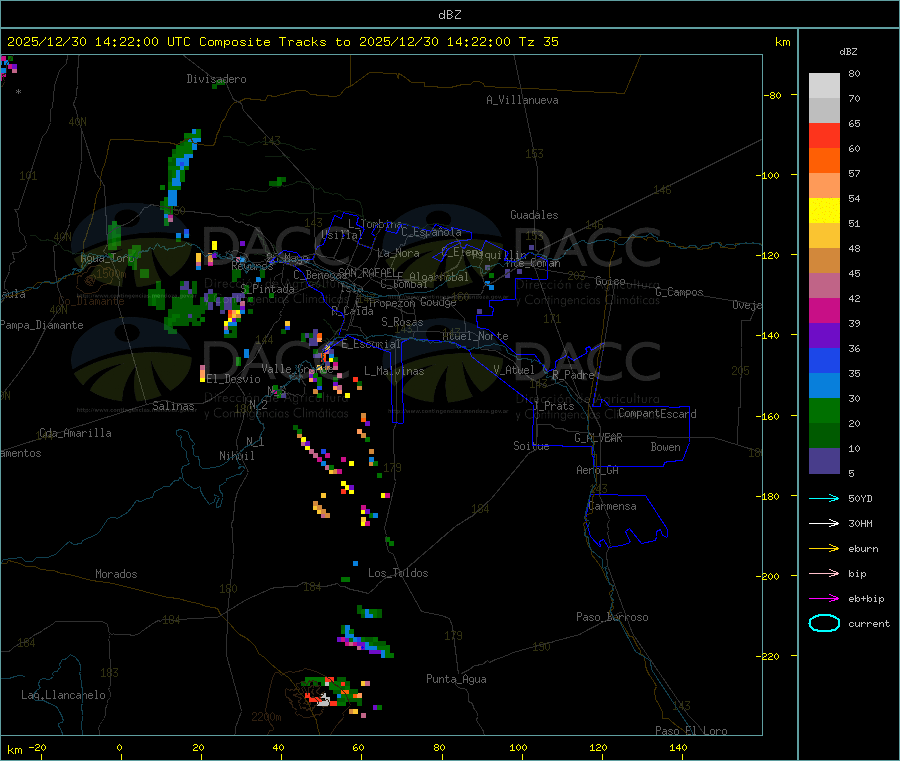Click the 'A_Villanueva' place label
This screenshot has height=761, width=900.
tap(522, 100)
